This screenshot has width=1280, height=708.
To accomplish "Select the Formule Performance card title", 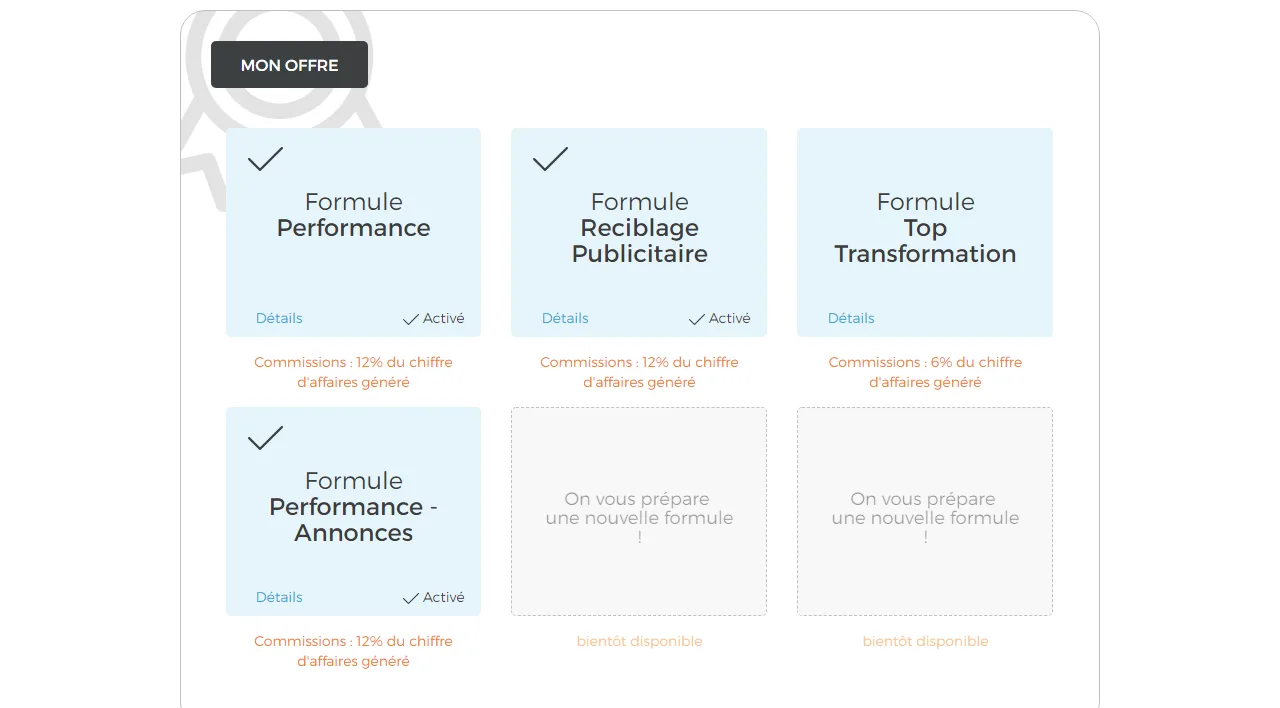I will pos(353,215).
